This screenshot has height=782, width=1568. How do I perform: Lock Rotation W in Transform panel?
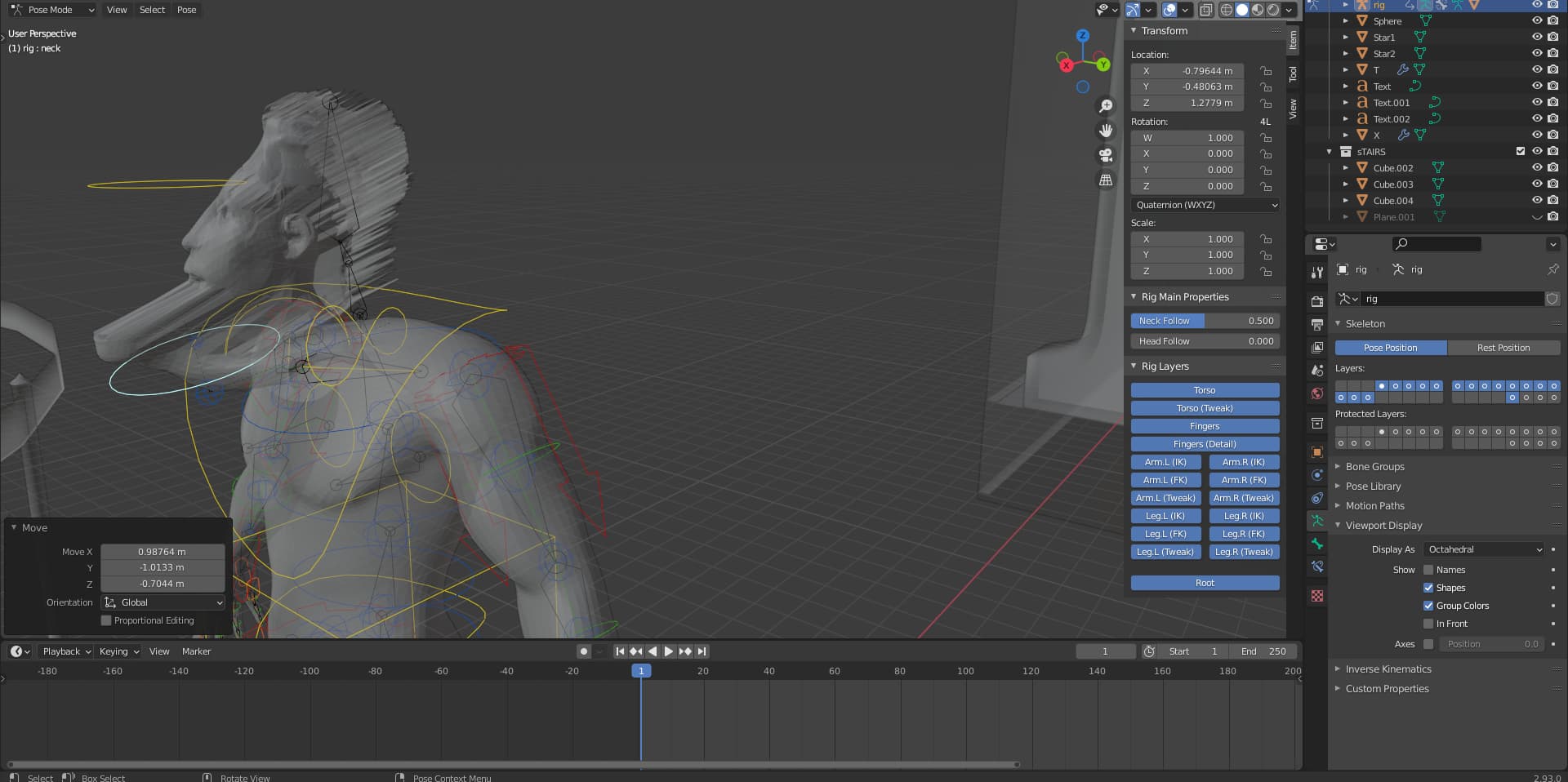(x=1265, y=138)
